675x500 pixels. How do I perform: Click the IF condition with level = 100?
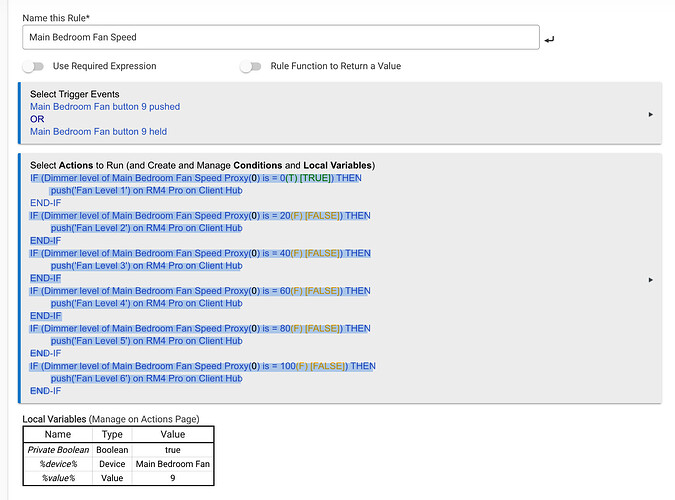point(203,366)
